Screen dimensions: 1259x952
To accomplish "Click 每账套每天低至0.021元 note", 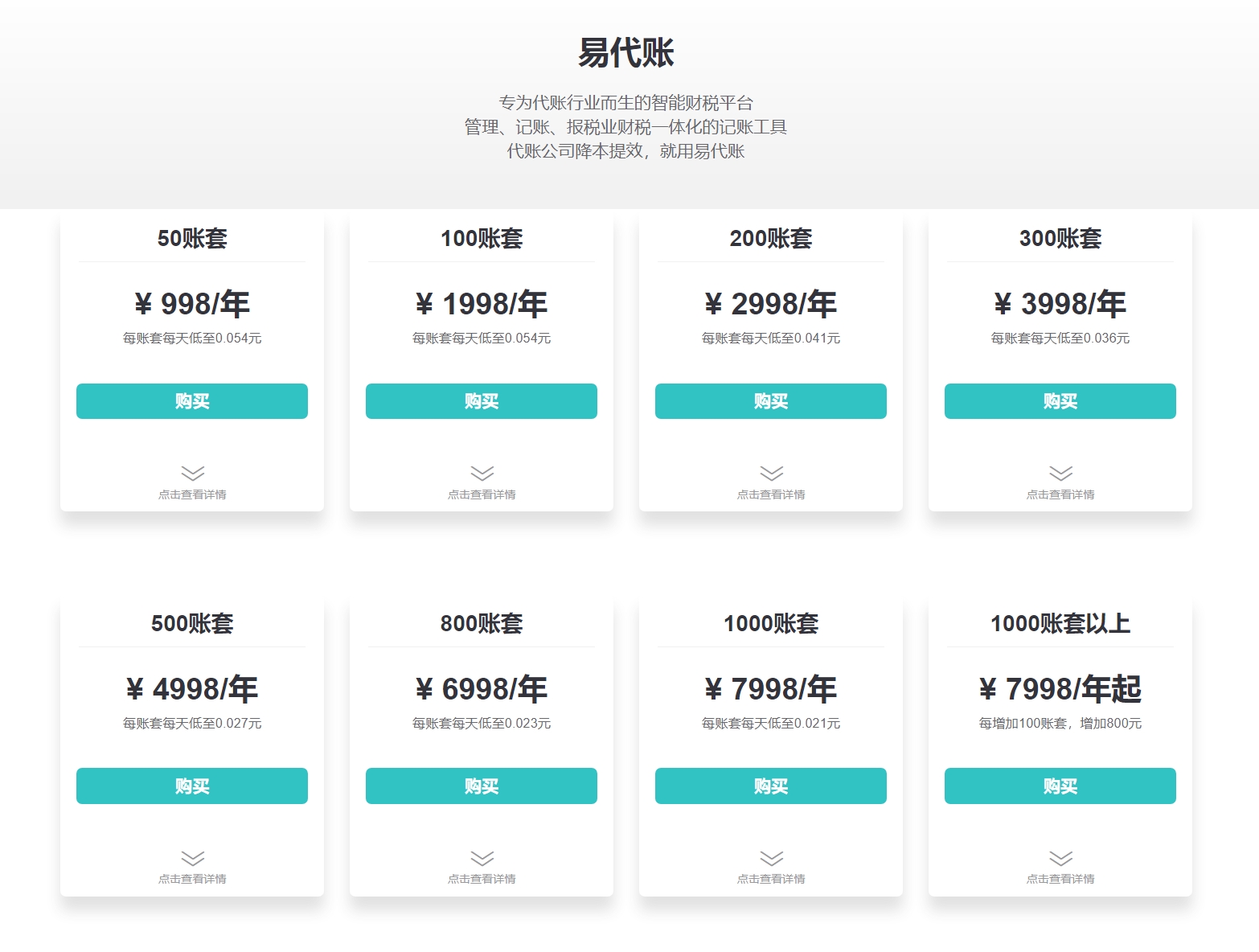I will [x=771, y=724].
